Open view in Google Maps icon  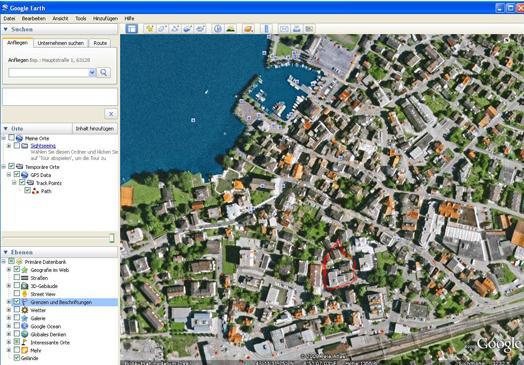pyautogui.click(x=309, y=28)
